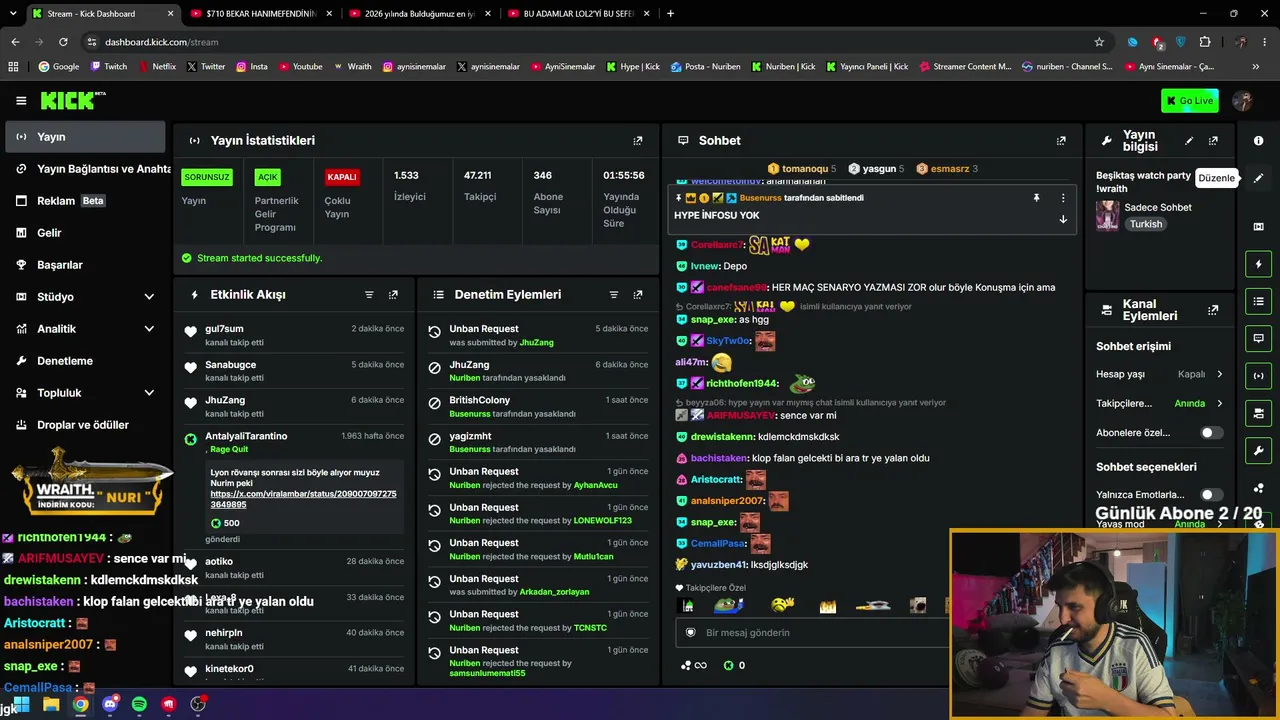Click top gifter tomanoqu in chat leaderboard
The image size is (1280, 720).
(x=805, y=169)
